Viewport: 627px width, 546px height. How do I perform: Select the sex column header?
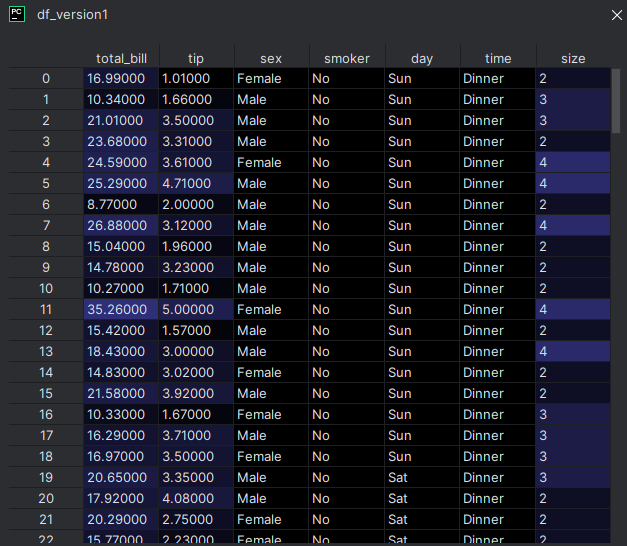[271, 58]
